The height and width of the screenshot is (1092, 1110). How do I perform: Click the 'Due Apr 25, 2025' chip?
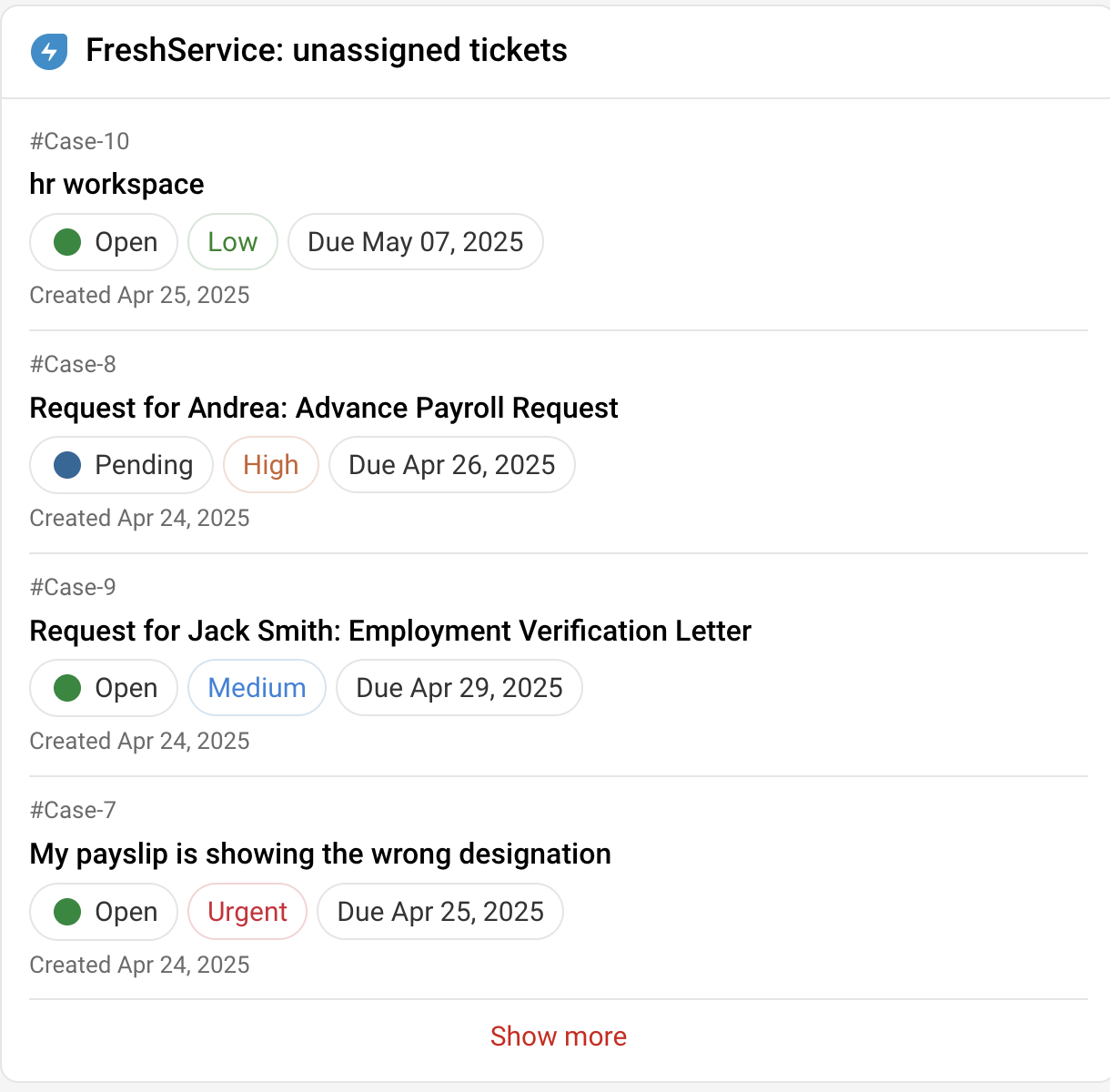(x=439, y=912)
